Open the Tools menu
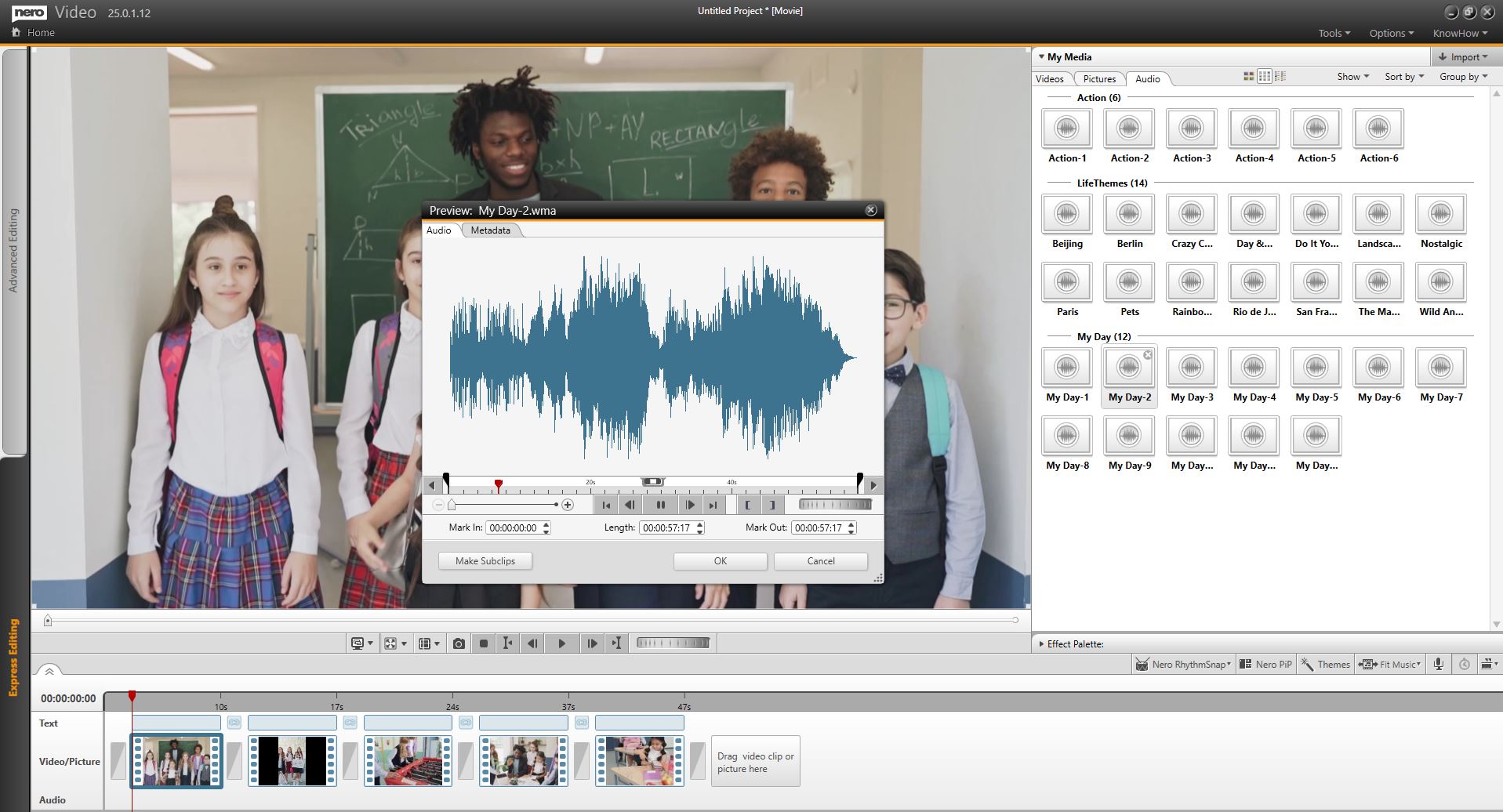Image resolution: width=1503 pixels, height=812 pixels. pyautogui.click(x=1334, y=33)
